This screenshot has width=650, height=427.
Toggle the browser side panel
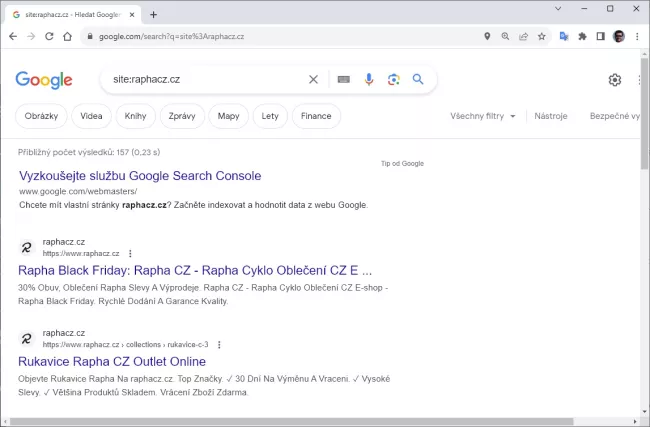(601, 36)
